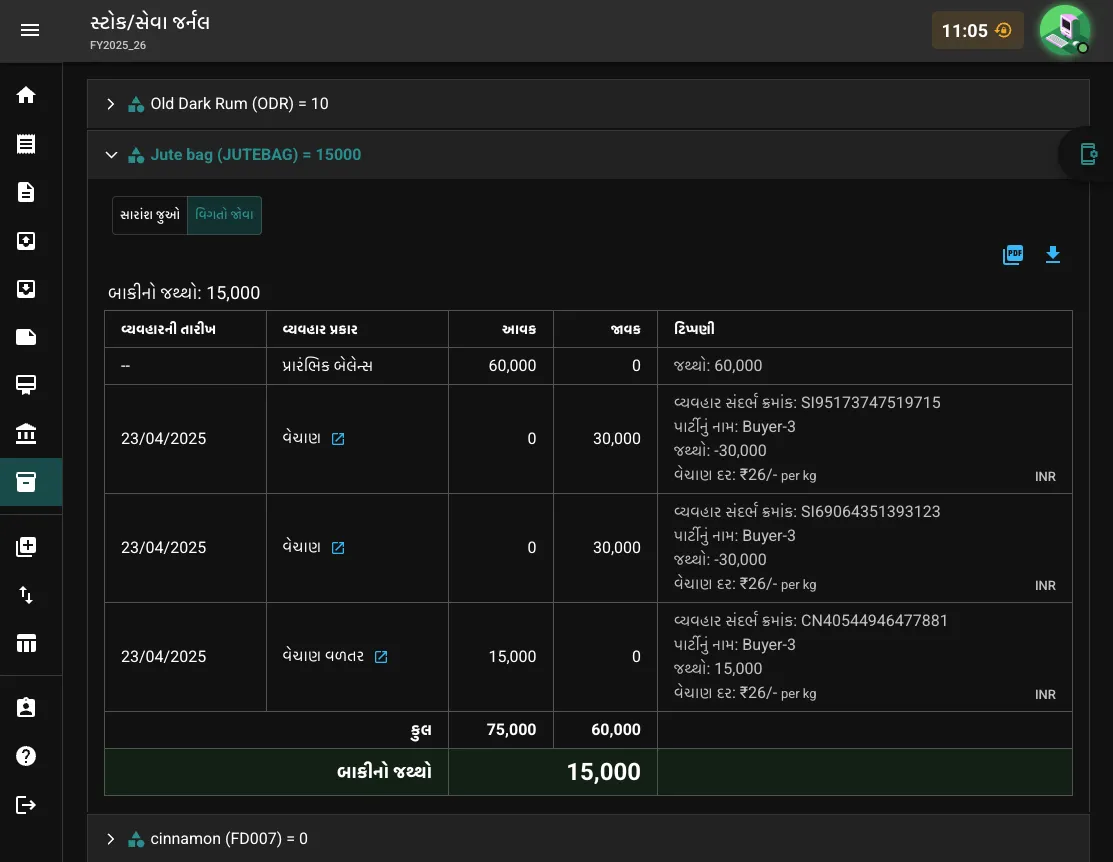Screen dimensions: 1113x862
Task: Click the logout icon in the sidebar
Action: pos(26,804)
